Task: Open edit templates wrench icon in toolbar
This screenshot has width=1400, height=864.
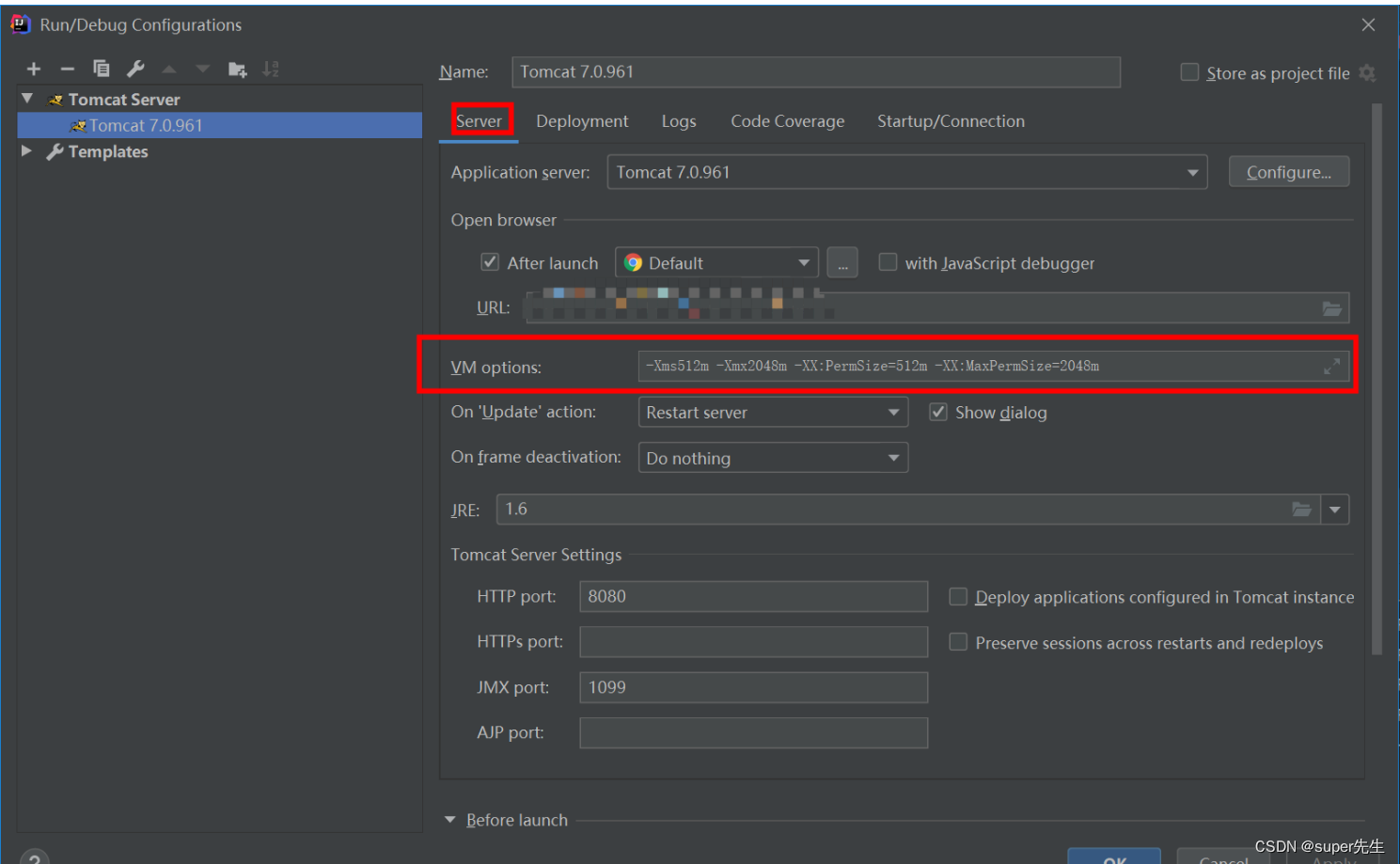Action: tap(135, 69)
